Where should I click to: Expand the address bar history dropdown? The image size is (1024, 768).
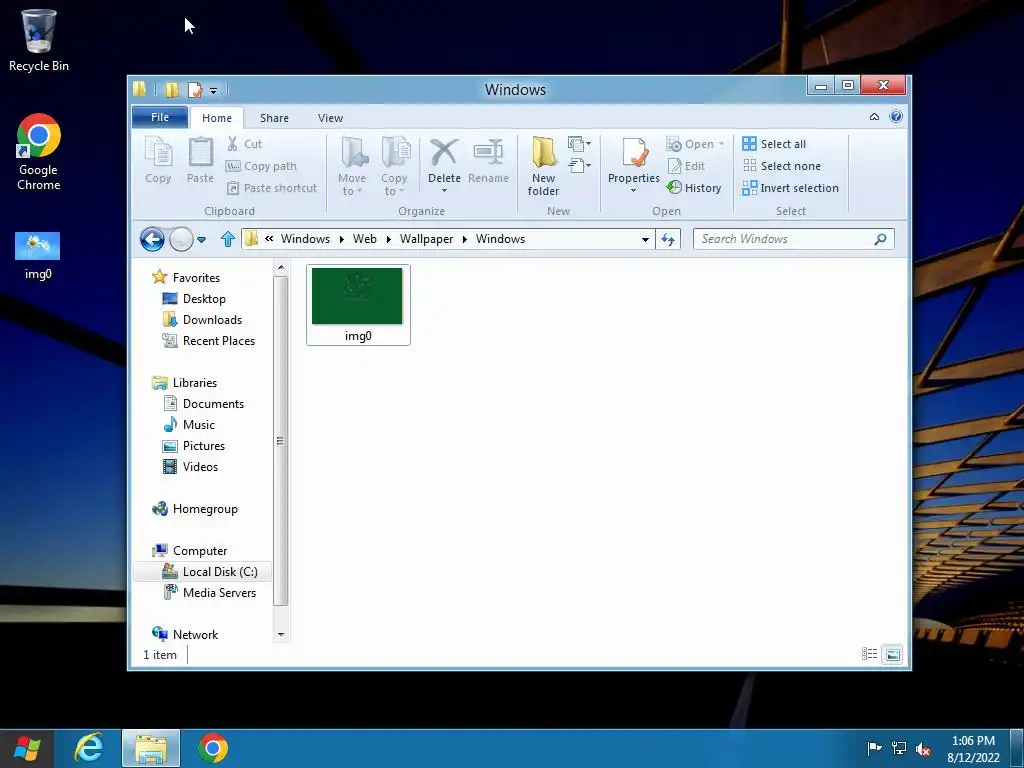click(645, 240)
